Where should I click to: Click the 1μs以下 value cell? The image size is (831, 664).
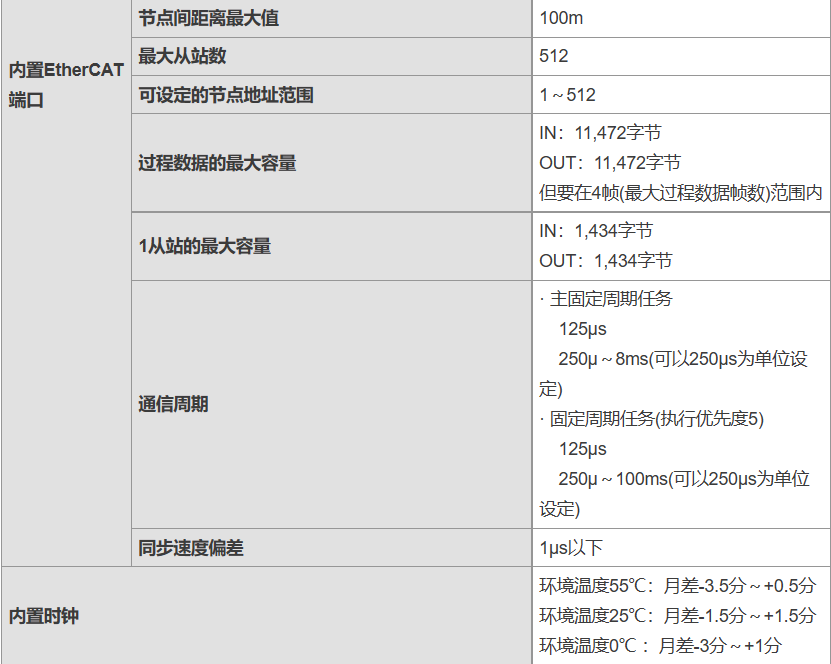(x=571, y=548)
